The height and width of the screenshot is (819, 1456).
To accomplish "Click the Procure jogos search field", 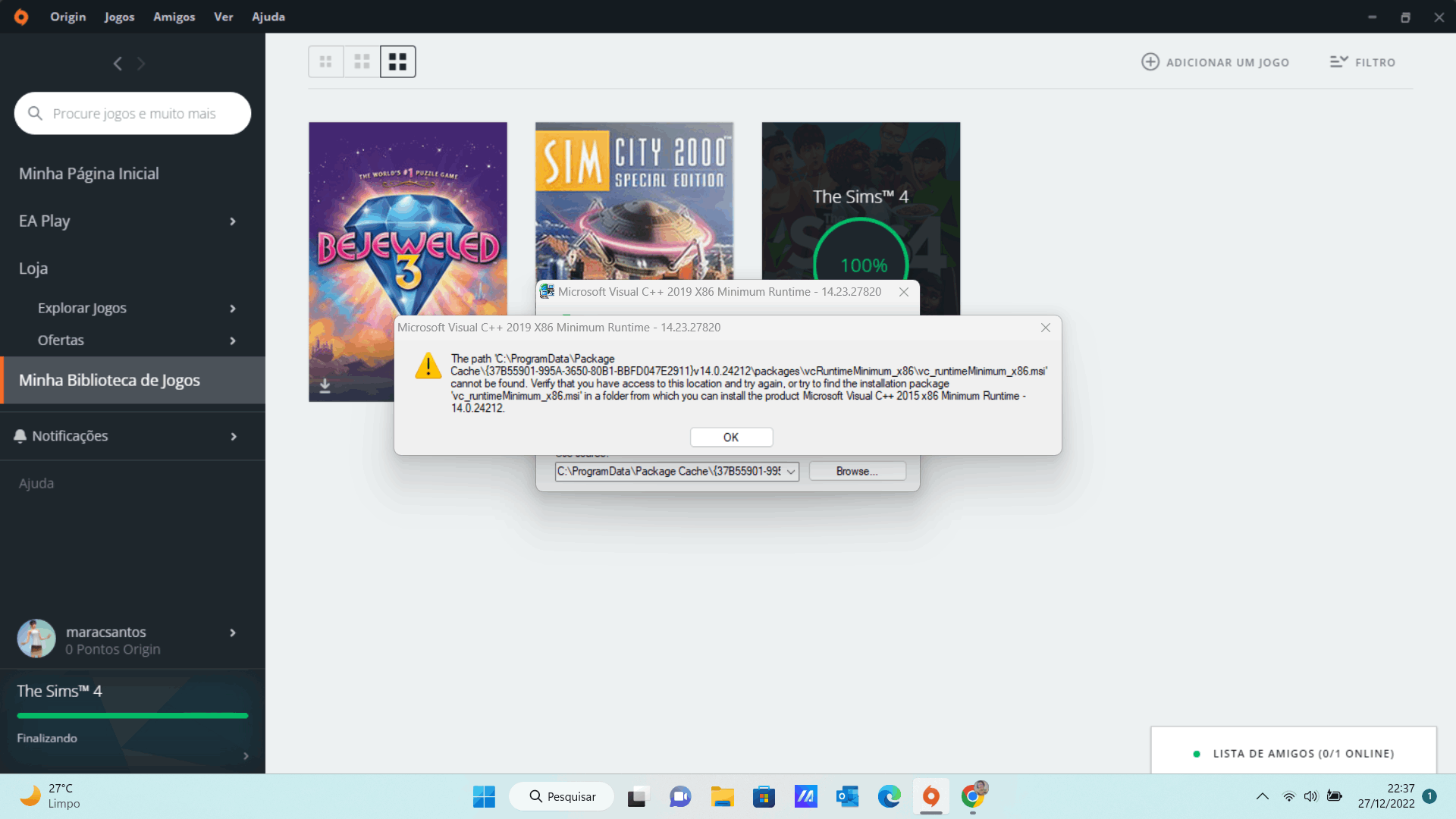I will 133,114.
